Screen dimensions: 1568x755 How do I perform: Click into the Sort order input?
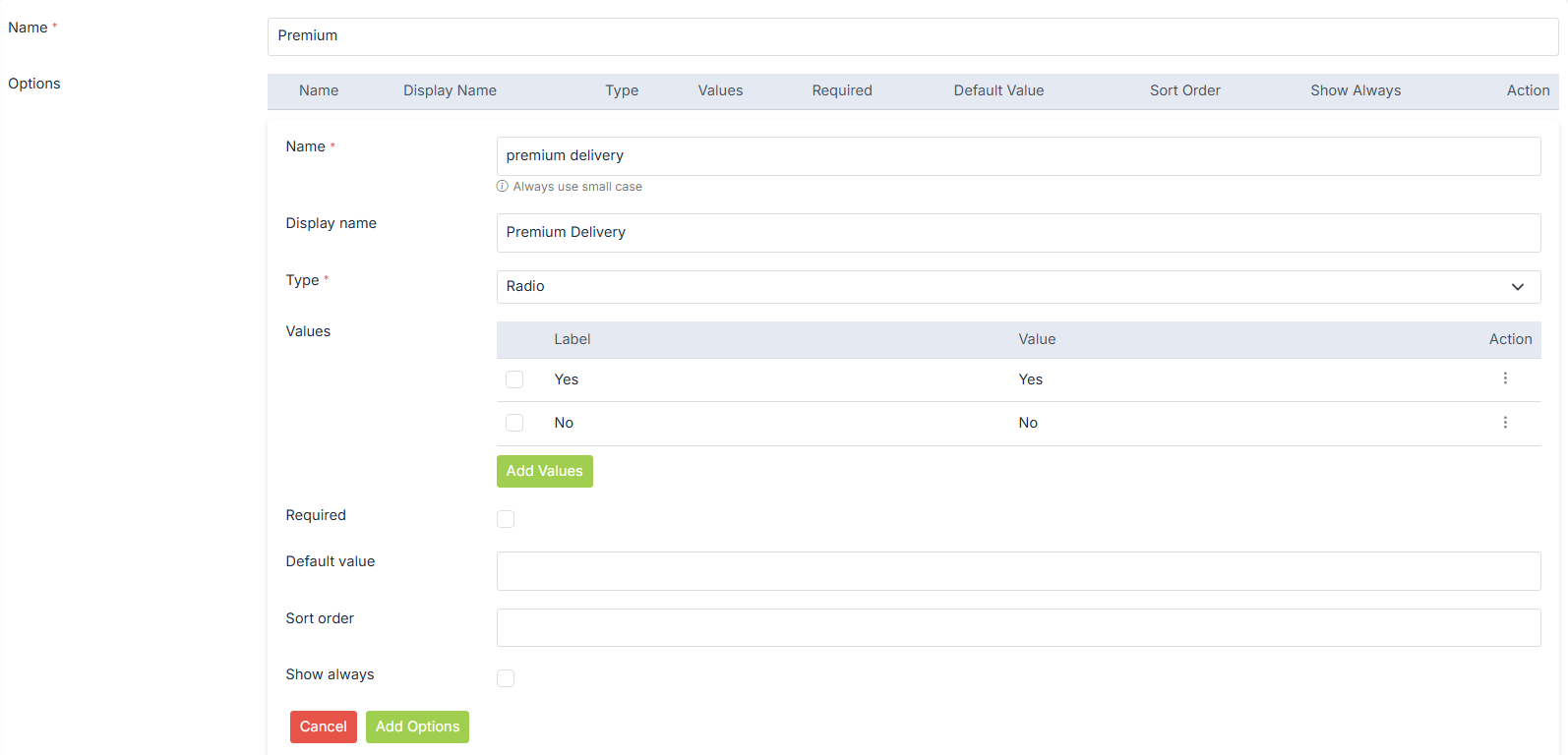point(1017,627)
